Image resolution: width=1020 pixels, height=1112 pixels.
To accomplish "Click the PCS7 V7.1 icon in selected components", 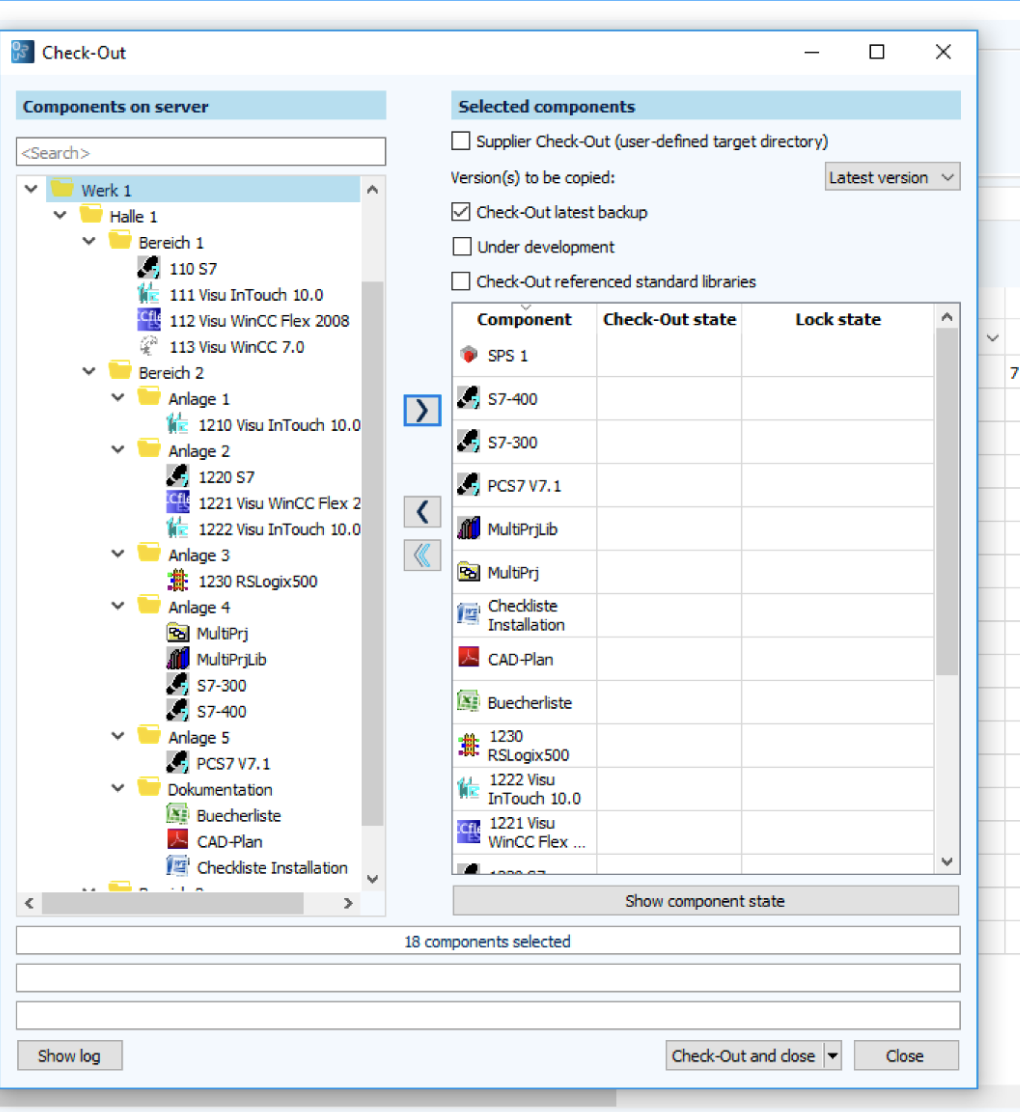I will pos(468,485).
